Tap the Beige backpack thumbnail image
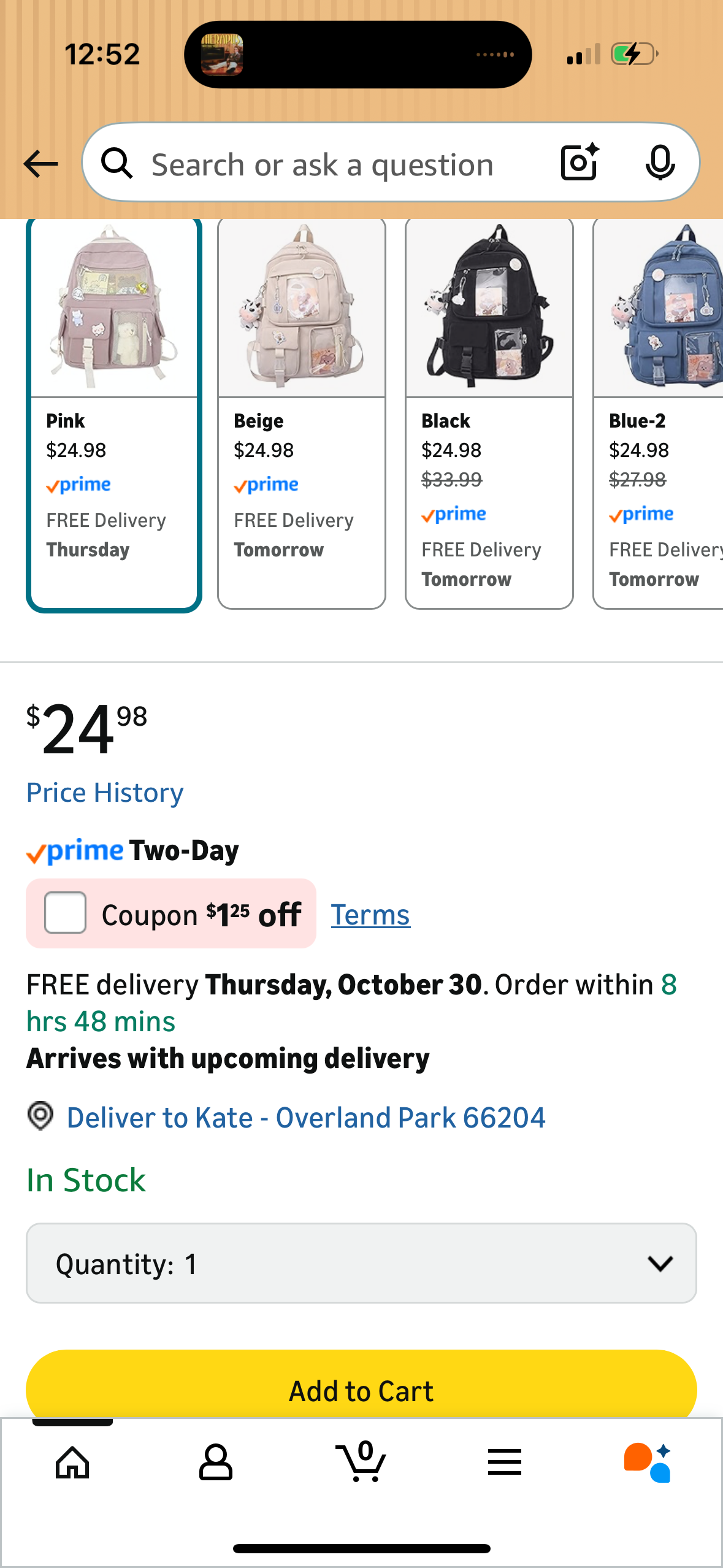The height and width of the screenshot is (1568, 723). (301, 307)
